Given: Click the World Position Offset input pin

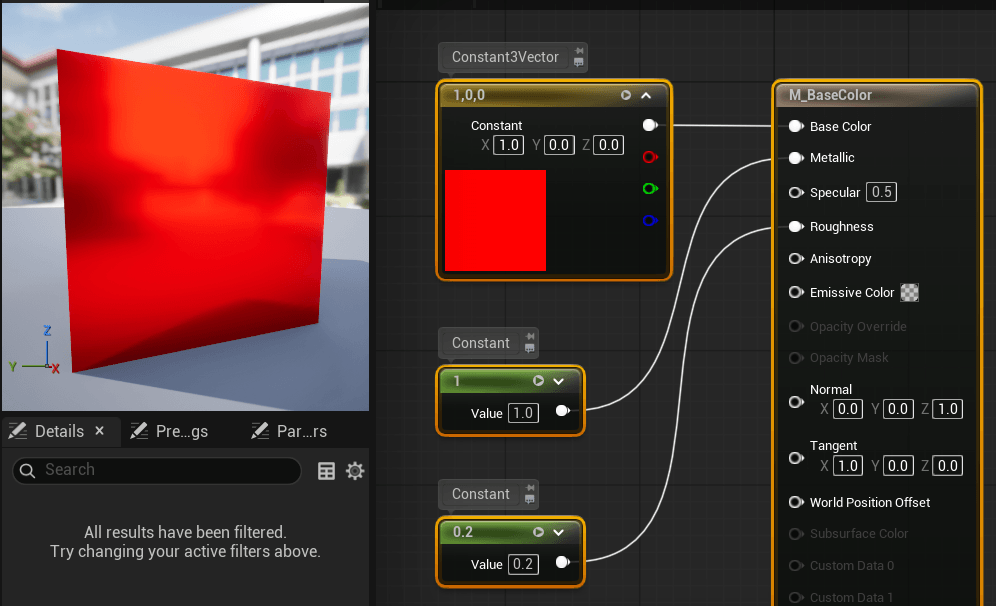Looking at the screenshot, I should pos(795,502).
